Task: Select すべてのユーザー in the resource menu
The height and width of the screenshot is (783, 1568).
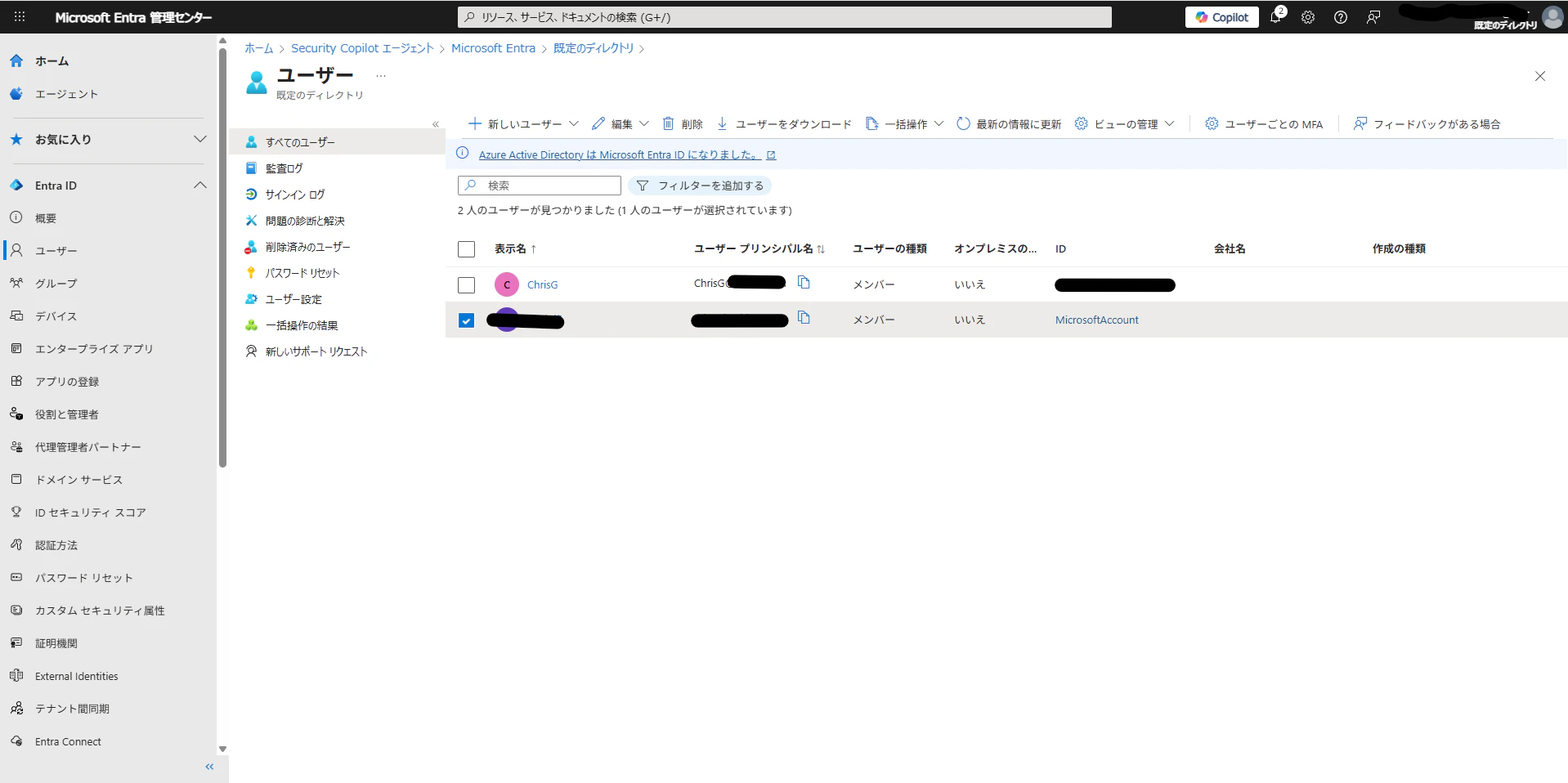Action: tap(337, 142)
